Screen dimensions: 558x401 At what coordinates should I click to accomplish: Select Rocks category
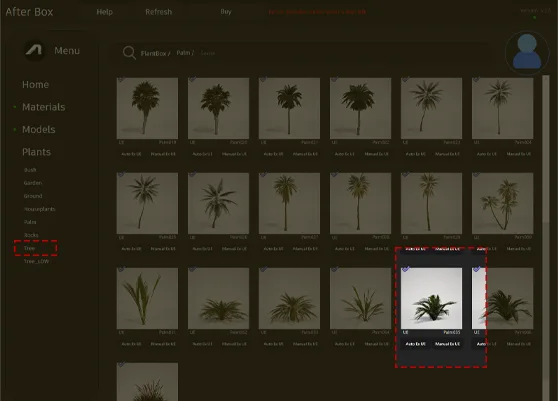click(x=31, y=235)
